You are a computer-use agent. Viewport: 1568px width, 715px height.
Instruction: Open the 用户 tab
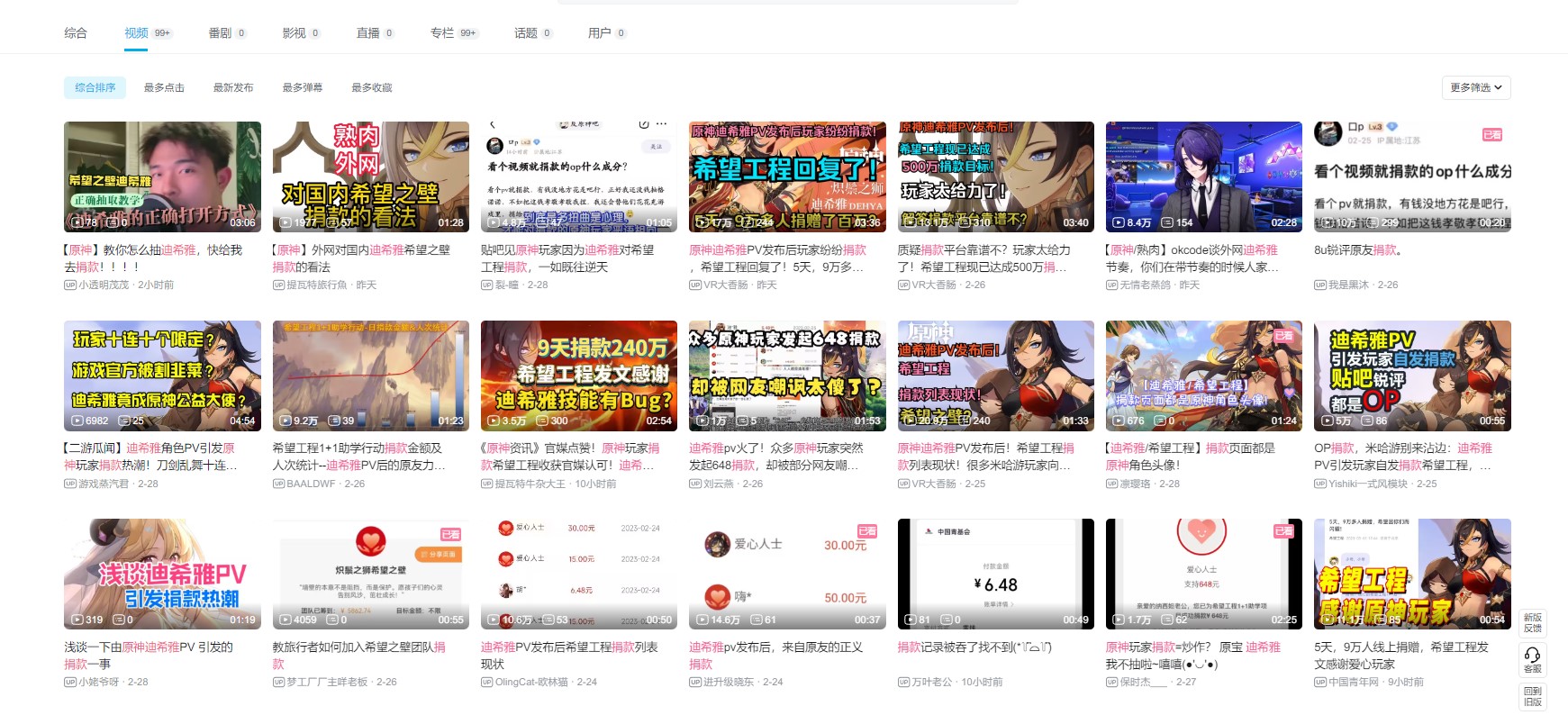coord(607,33)
